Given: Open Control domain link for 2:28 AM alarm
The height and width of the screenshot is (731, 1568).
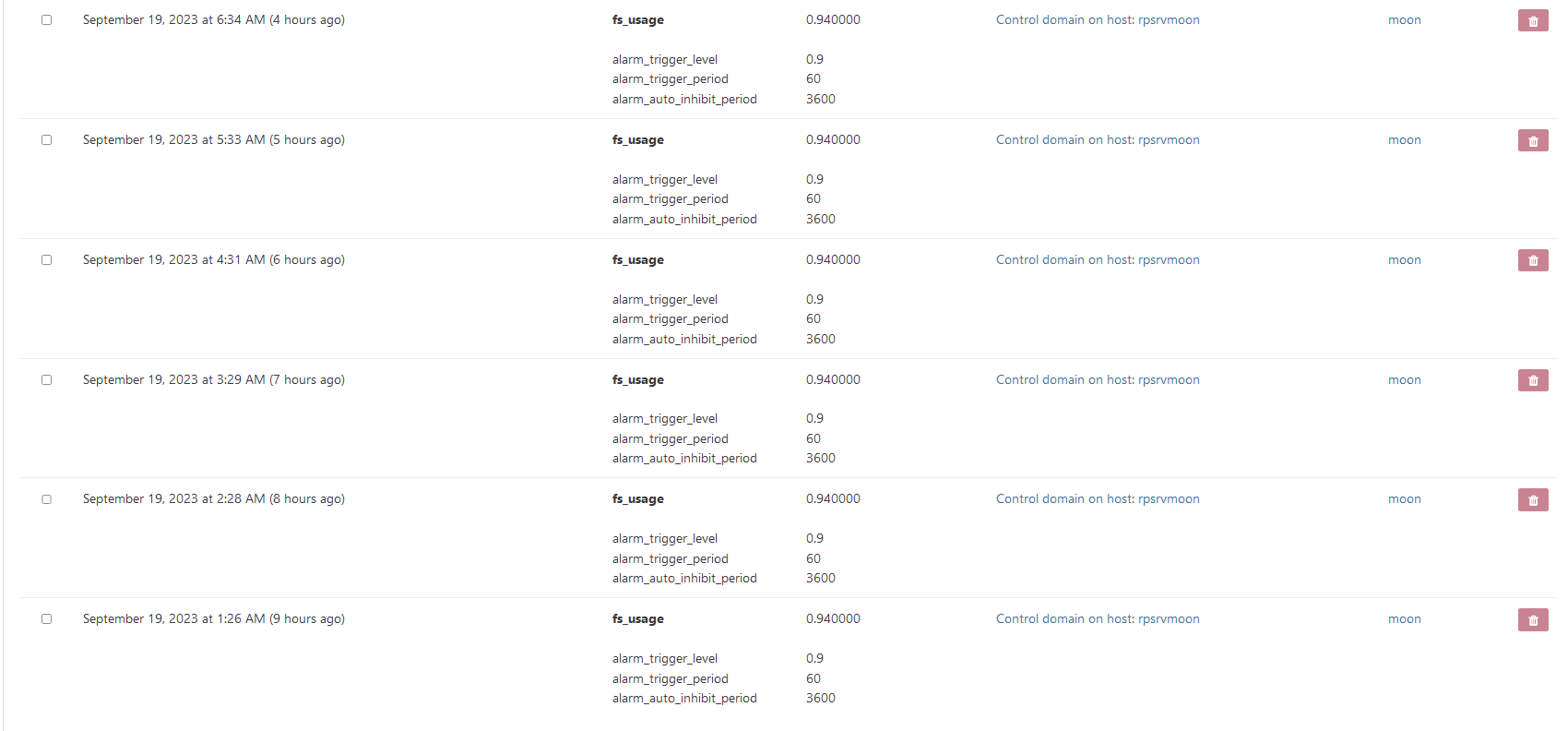Looking at the screenshot, I should pos(1097,499).
